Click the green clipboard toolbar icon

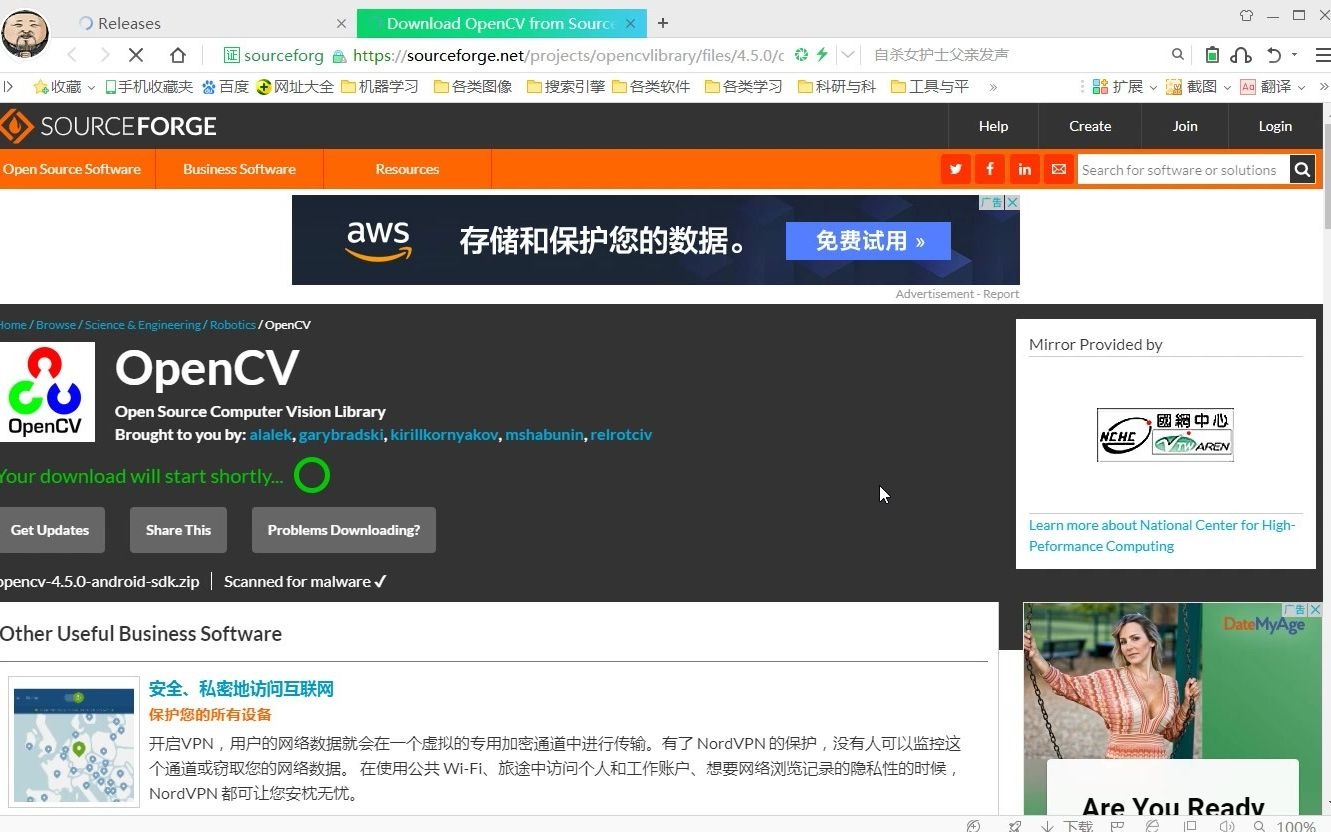1212,55
